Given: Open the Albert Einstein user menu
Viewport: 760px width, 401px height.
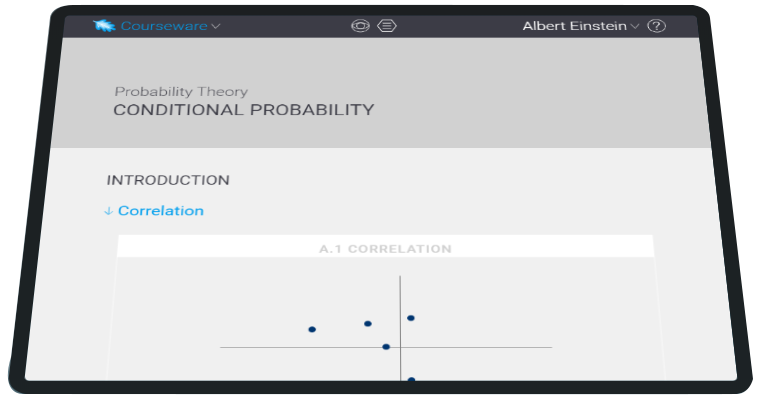Looking at the screenshot, I should pos(574,26).
